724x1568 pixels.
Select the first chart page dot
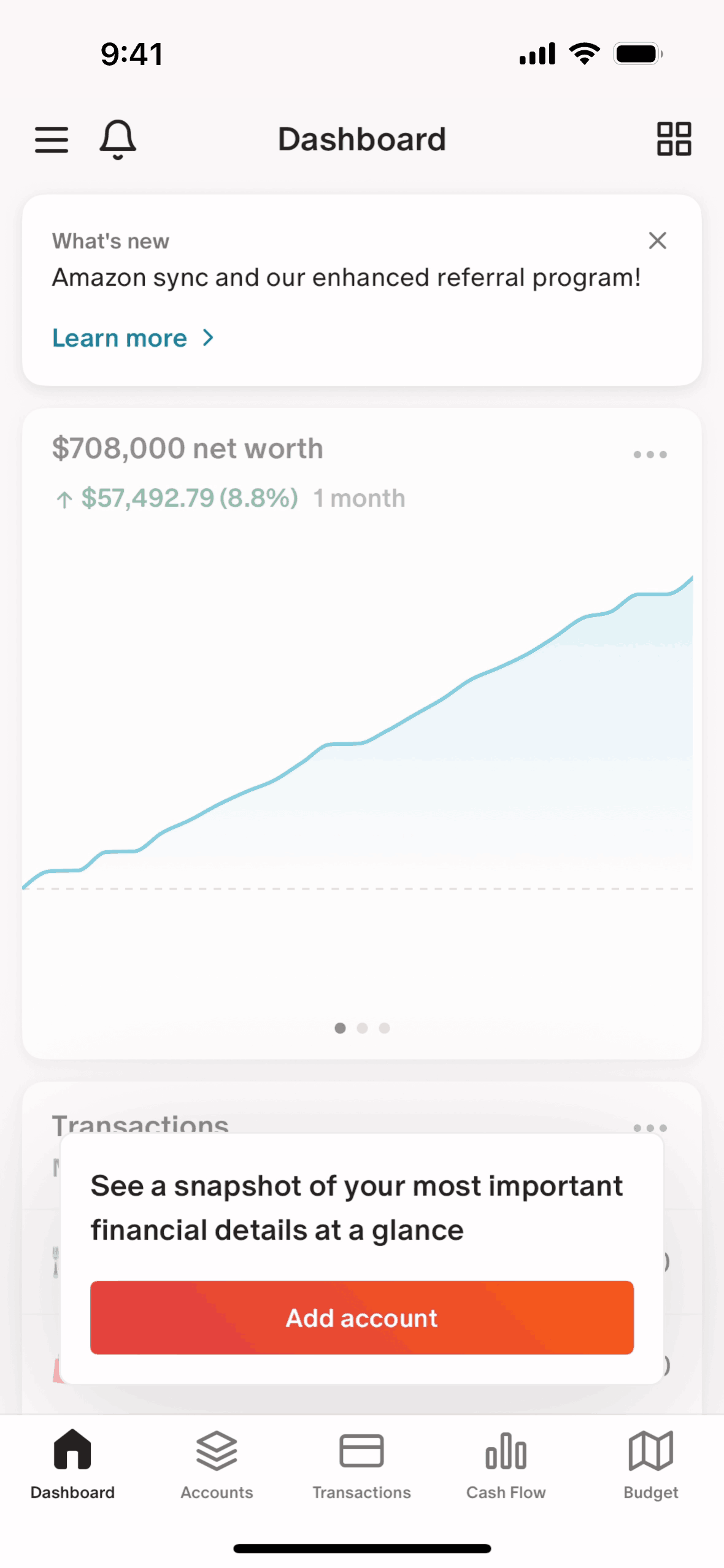340,1028
